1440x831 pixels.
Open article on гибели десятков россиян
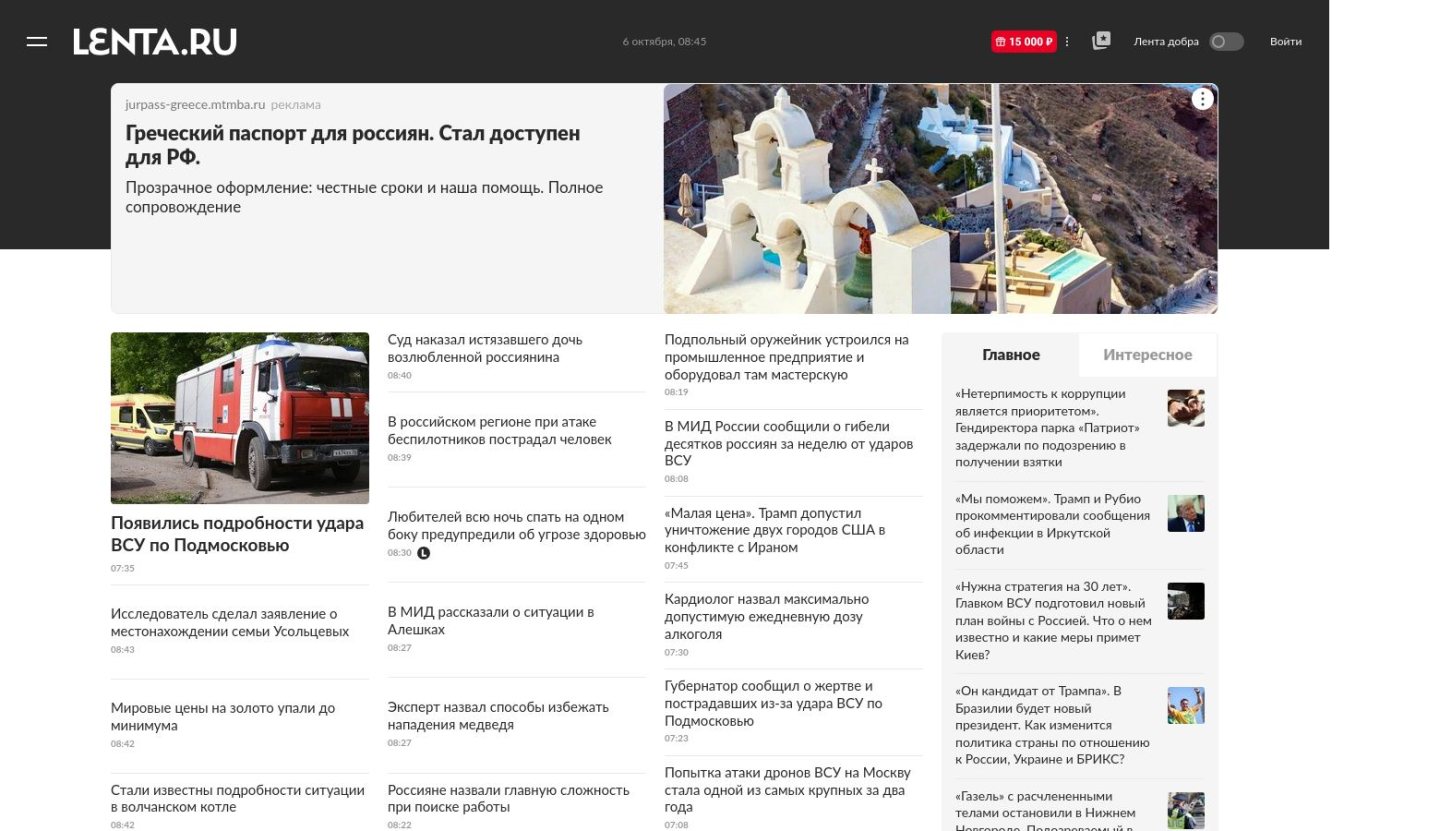789,443
